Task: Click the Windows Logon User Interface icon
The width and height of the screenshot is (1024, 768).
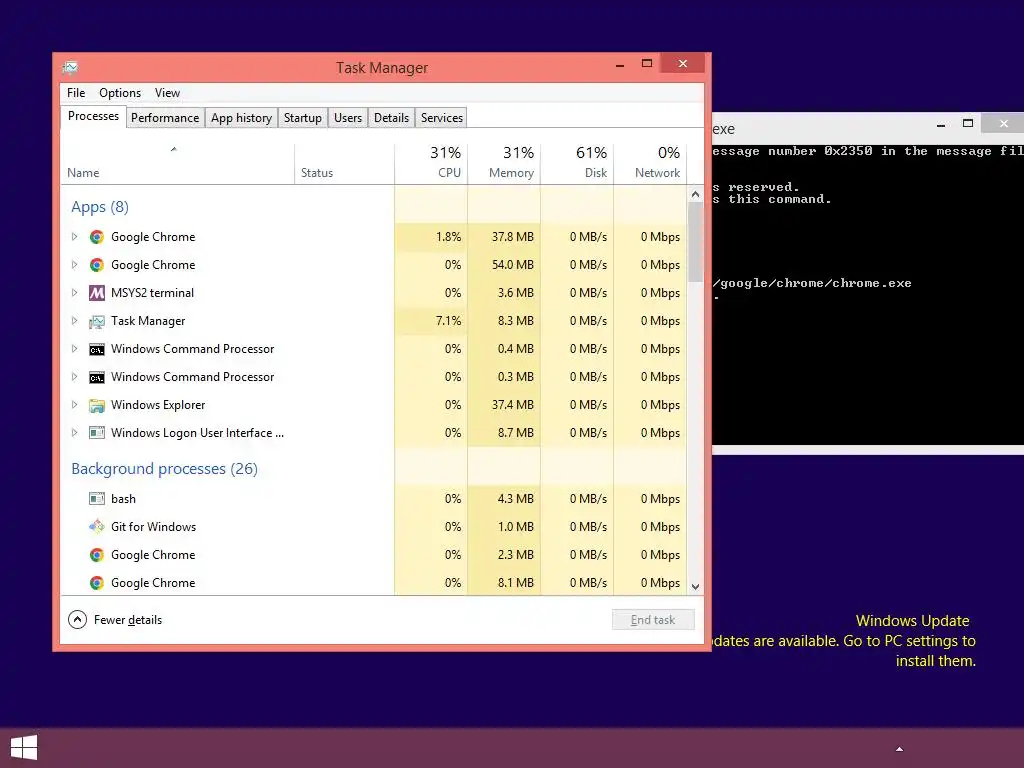Action: (97, 433)
